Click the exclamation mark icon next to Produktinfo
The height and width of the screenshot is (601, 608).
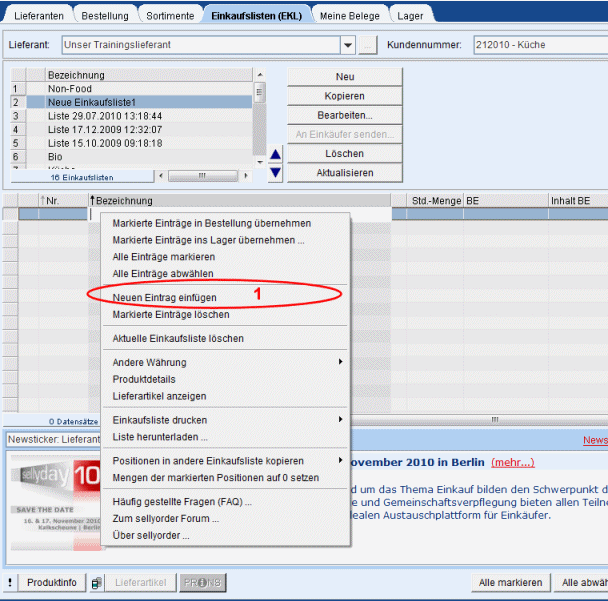10,583
